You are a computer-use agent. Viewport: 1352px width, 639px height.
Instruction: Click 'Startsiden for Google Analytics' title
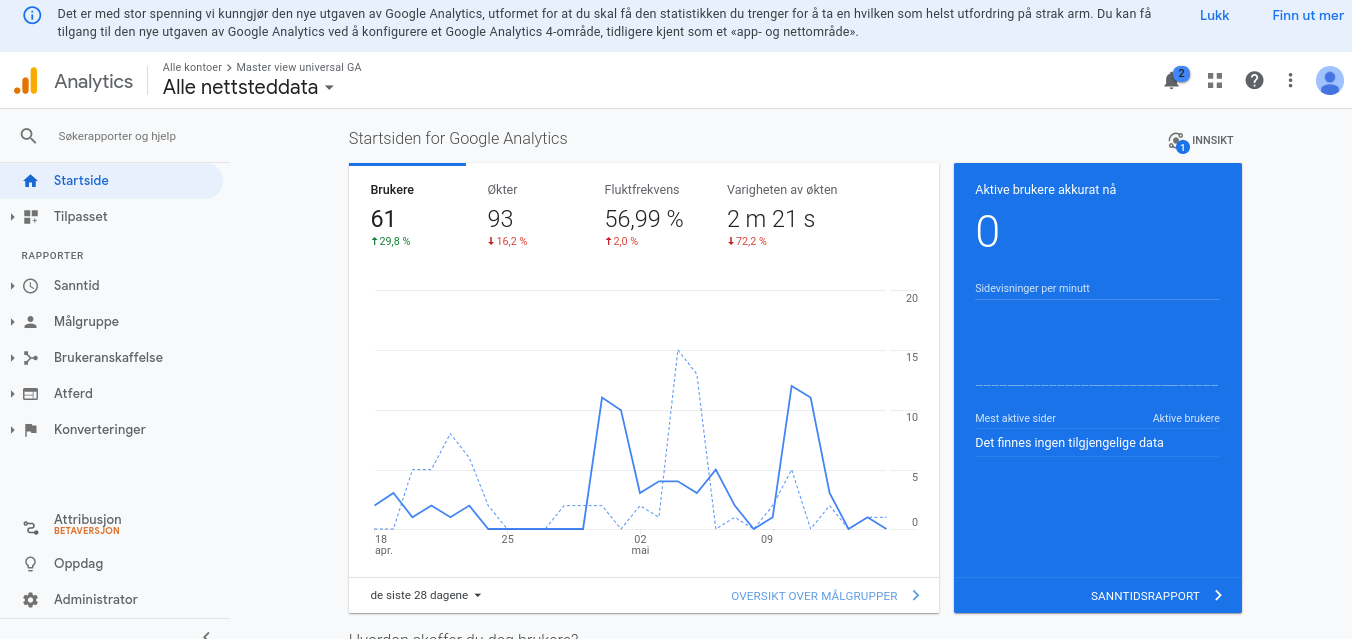pyautogui.click(x=458, y=139)
